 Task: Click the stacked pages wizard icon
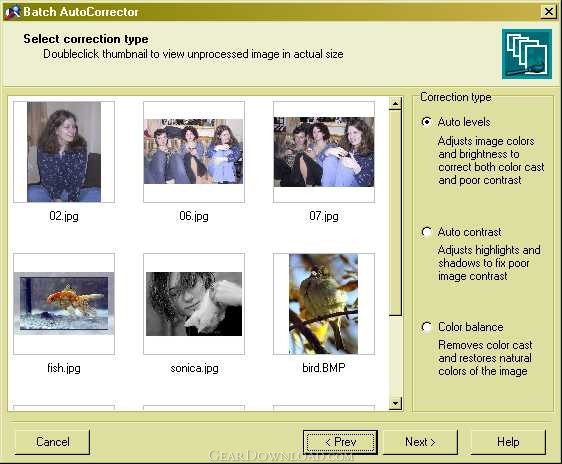(x=527, y=54)
